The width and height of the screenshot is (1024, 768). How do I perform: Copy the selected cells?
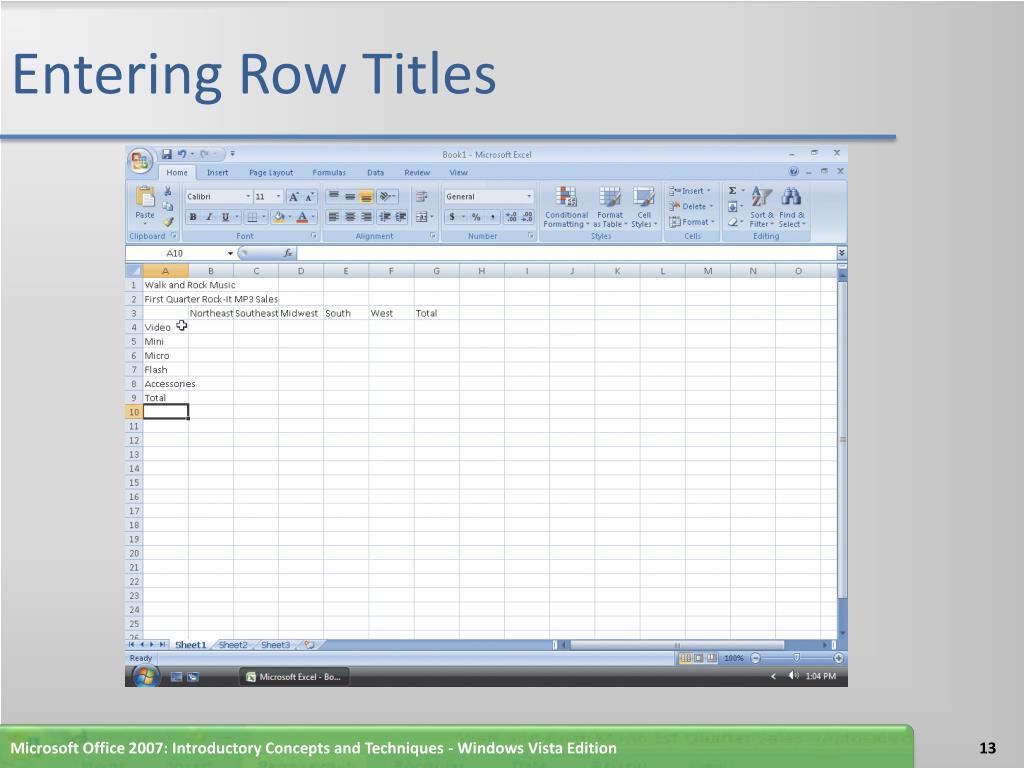[x=168, y=206]
